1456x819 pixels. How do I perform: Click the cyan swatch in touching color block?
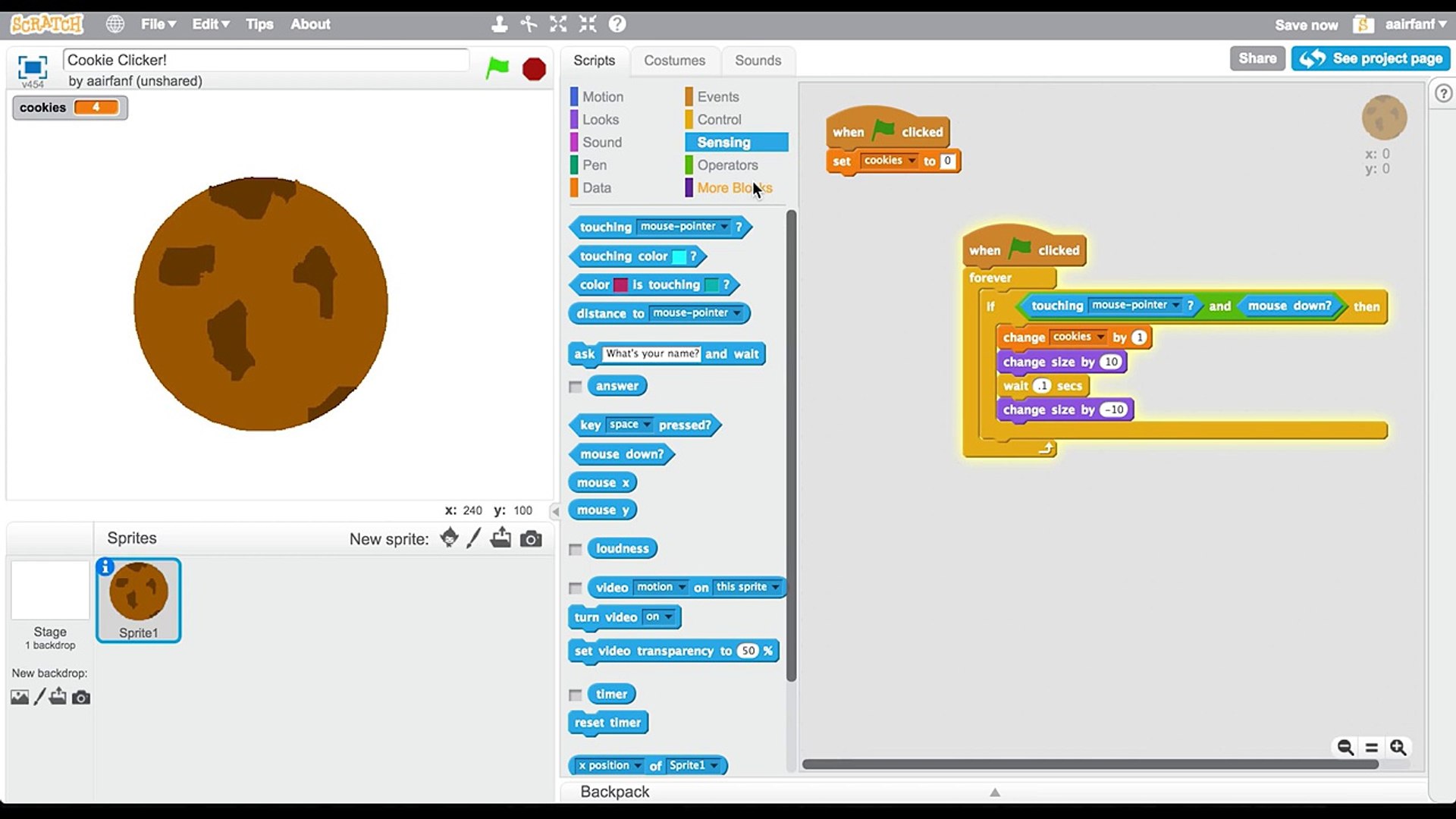pos(679,257)
